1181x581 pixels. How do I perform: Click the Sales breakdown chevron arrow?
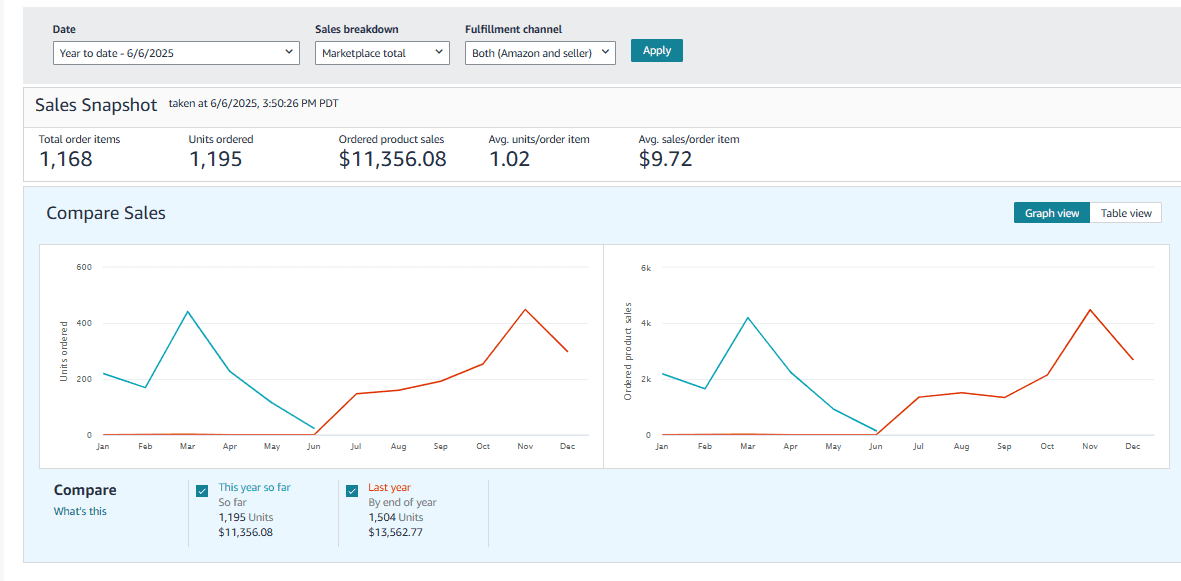439,52
